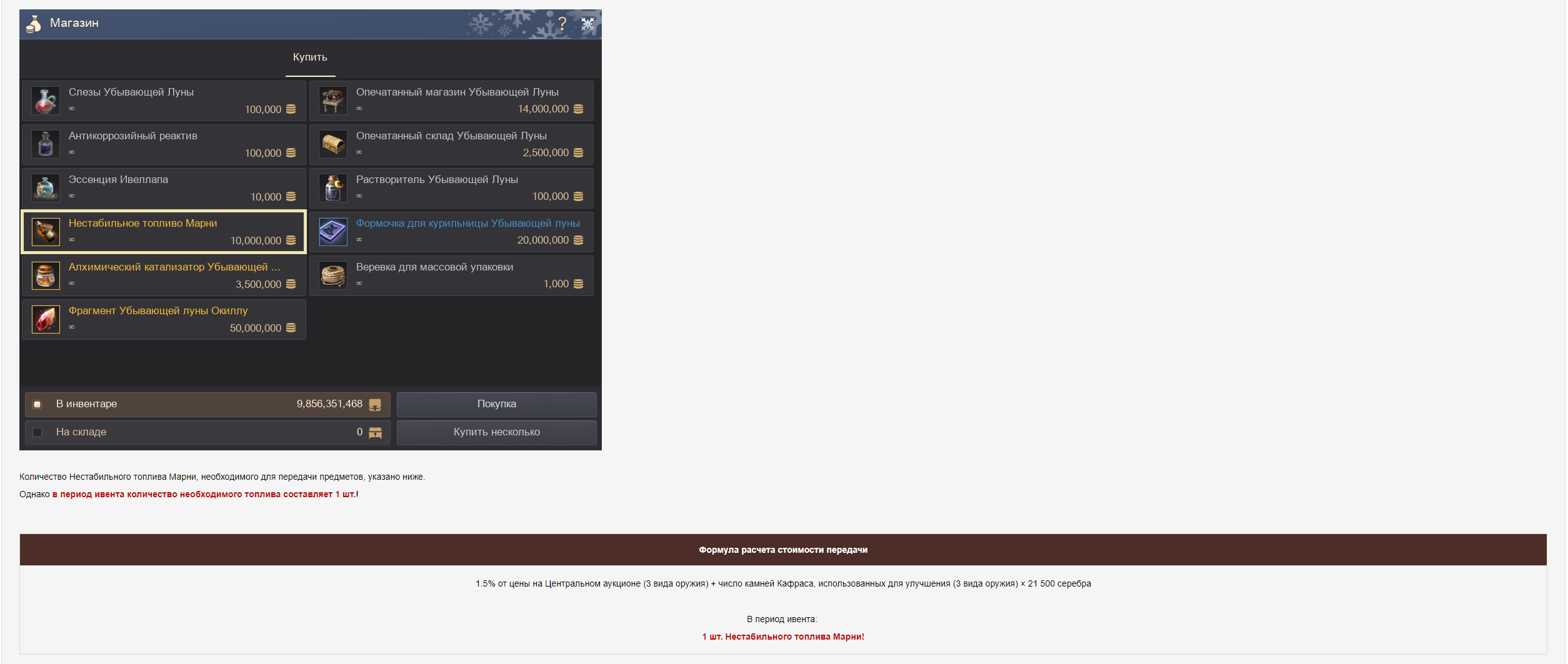Select item name Эссенция Ивеллапа
This screenshot has width=1568, height=664.
click(118, 180)
